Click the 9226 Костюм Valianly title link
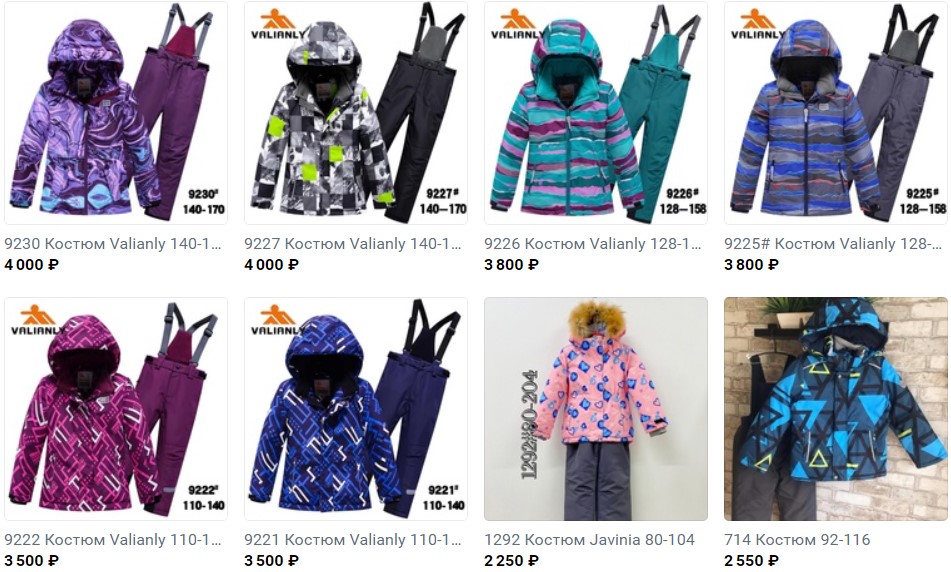The height and width of the screenshot is (572, 951). (593, 244)
